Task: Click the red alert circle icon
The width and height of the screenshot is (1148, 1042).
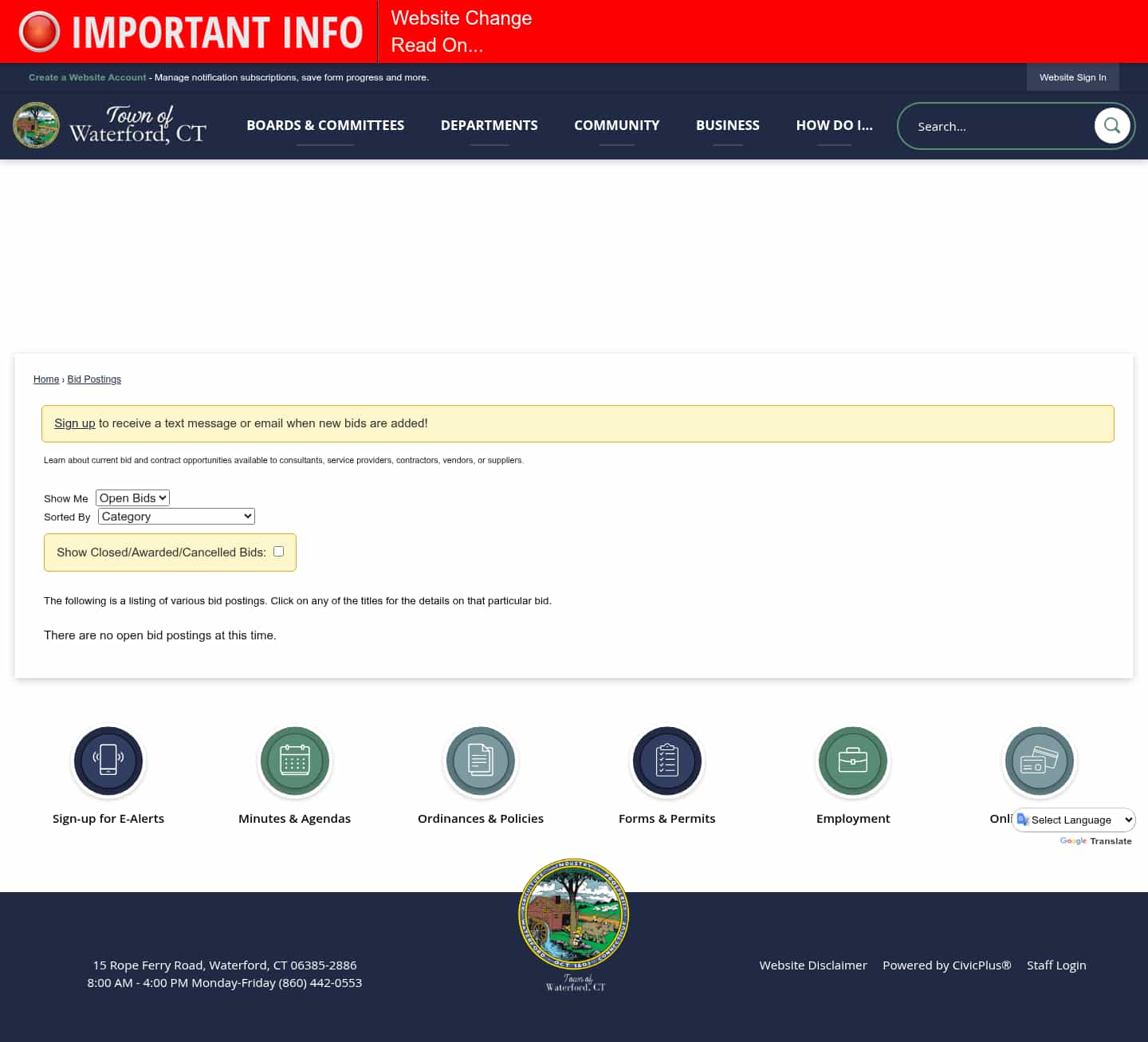Action: (x=39, y=32)
